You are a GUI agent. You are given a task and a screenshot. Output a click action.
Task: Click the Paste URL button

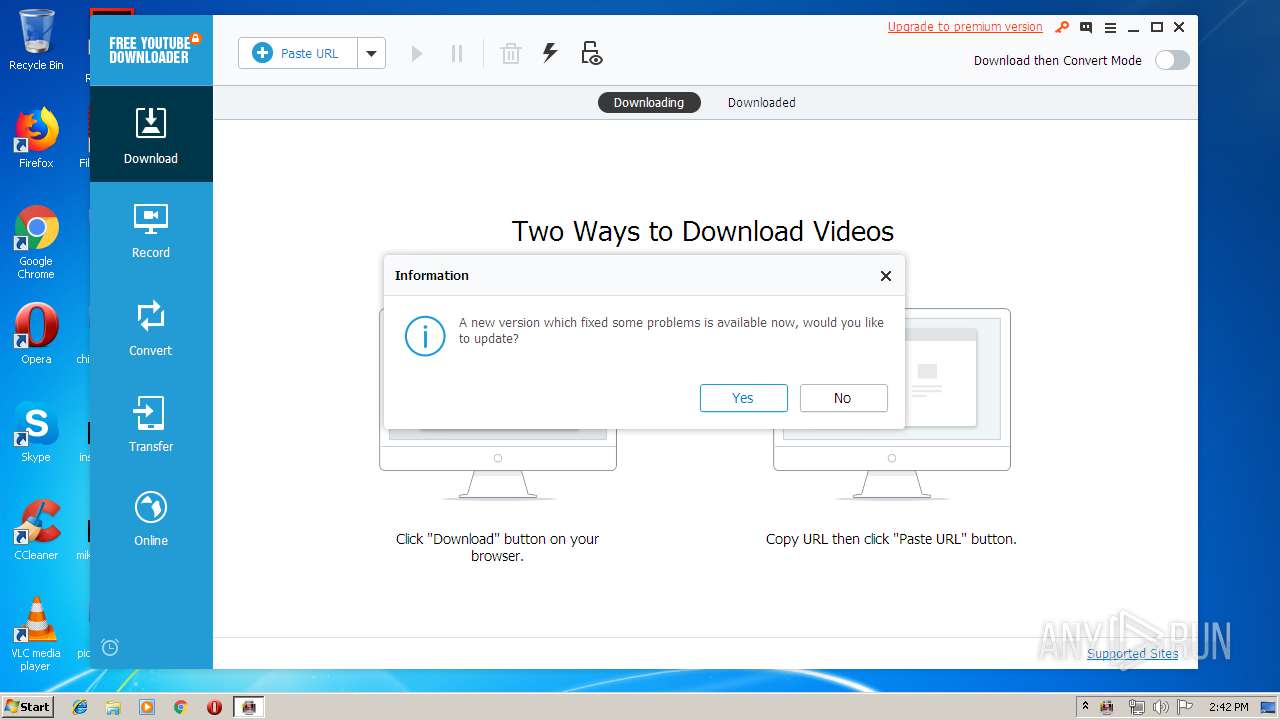click(298, 53)
